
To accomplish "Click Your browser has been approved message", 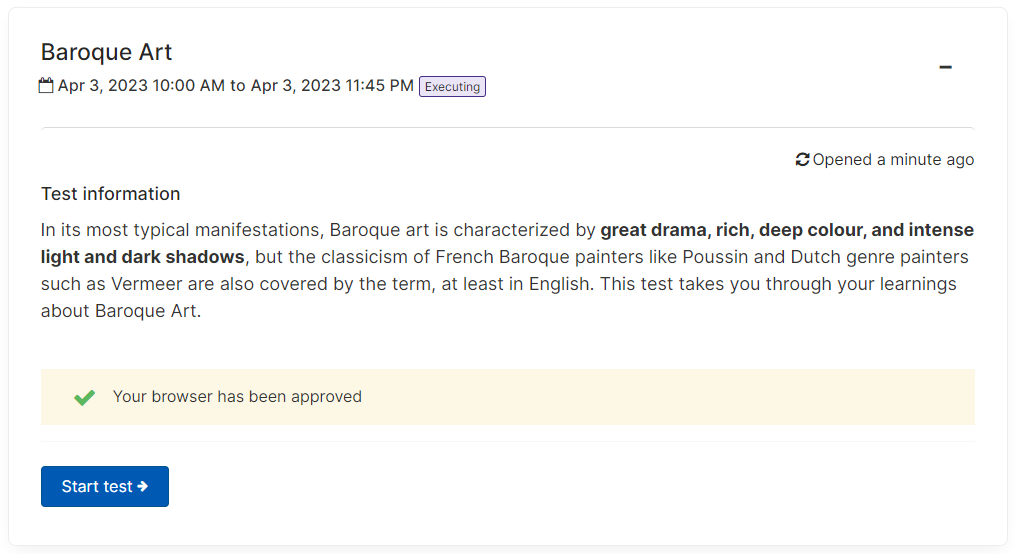I will (237, 397).
